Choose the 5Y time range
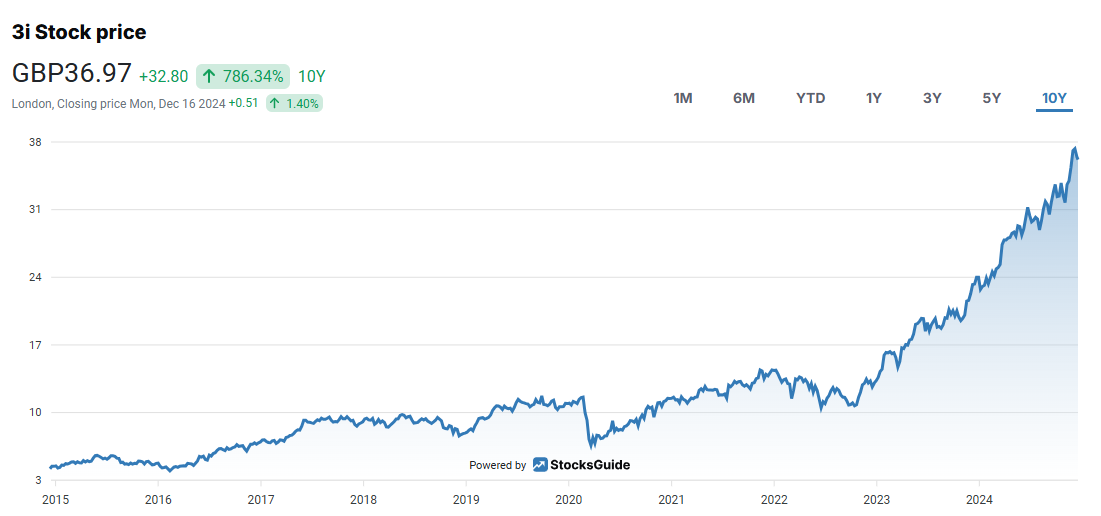Screen dimensions: 1101x516 pyautogui.click(x=991, y=98)
